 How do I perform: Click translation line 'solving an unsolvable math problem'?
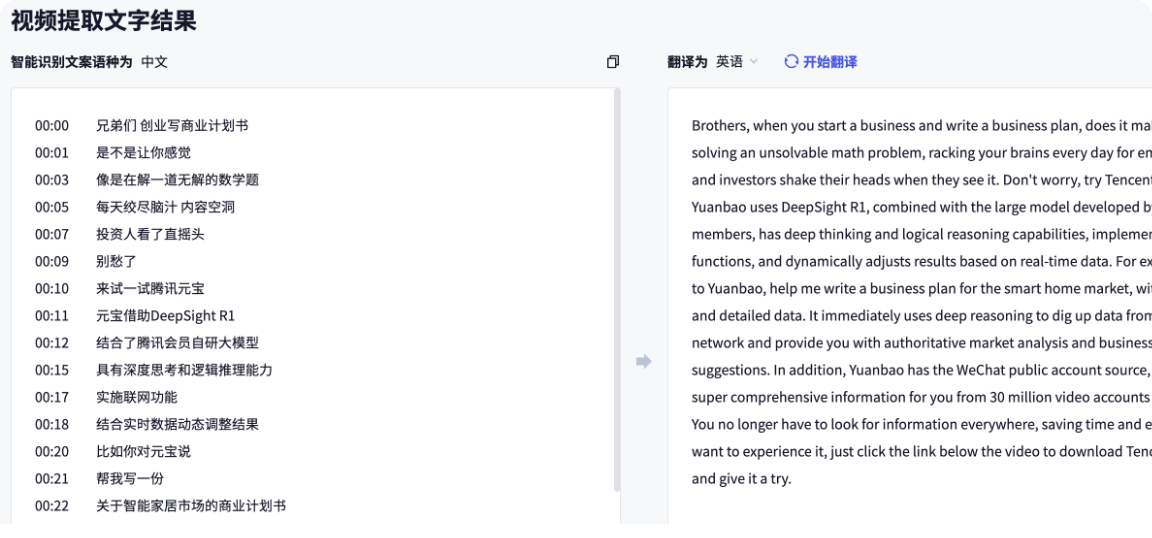(x=921, y=153)
